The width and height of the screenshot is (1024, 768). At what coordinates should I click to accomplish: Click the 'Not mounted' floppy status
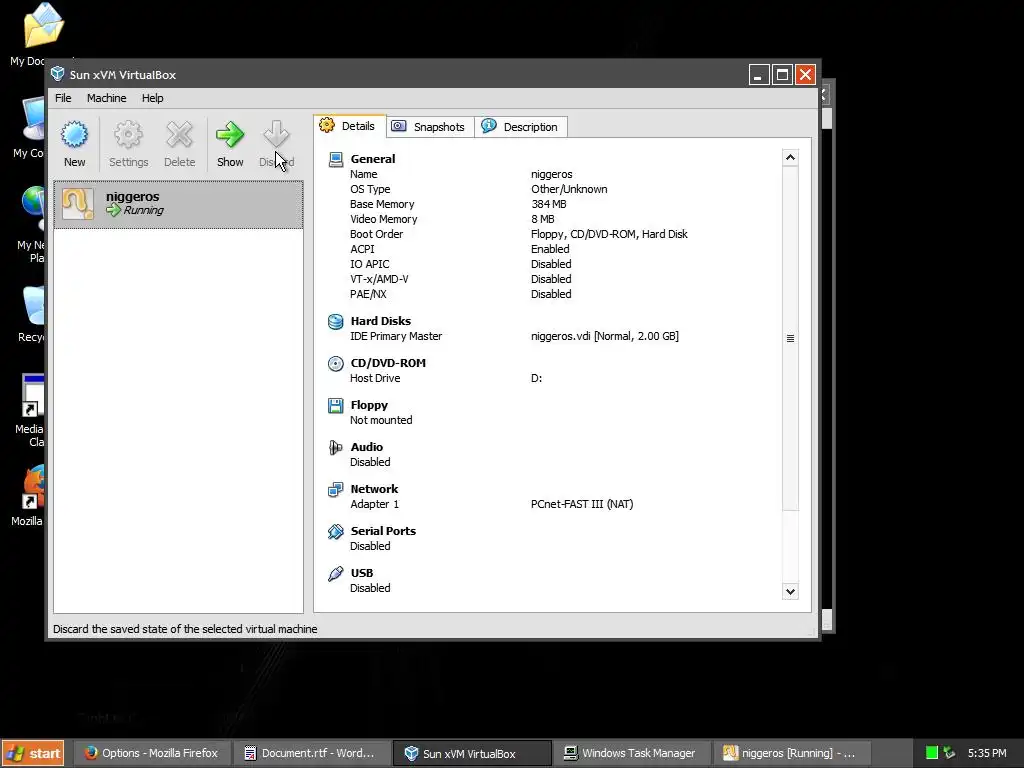pyautogui.click(x=381, y=420)
